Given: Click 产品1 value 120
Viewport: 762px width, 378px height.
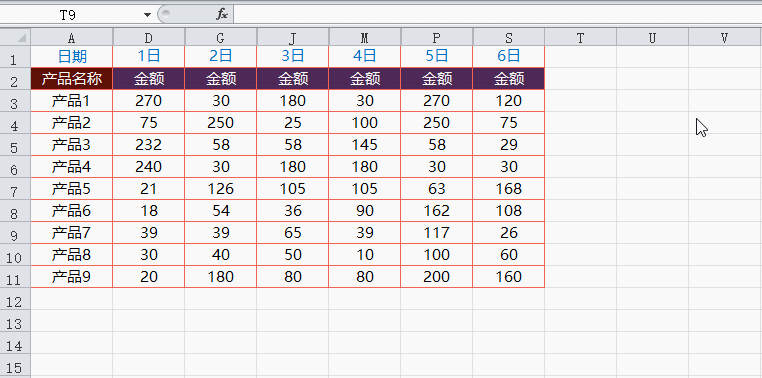Looking at the screenshot, I should tap(508, 101).
